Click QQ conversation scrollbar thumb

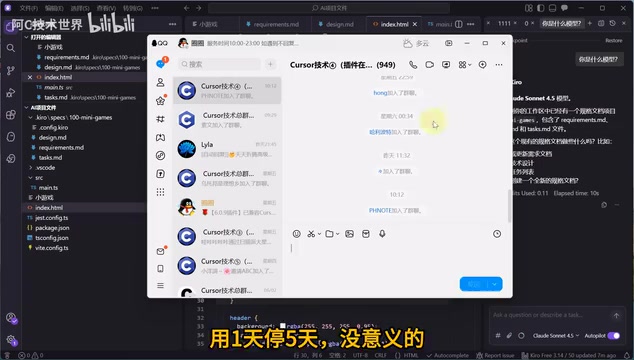click(x=509, y=205)
